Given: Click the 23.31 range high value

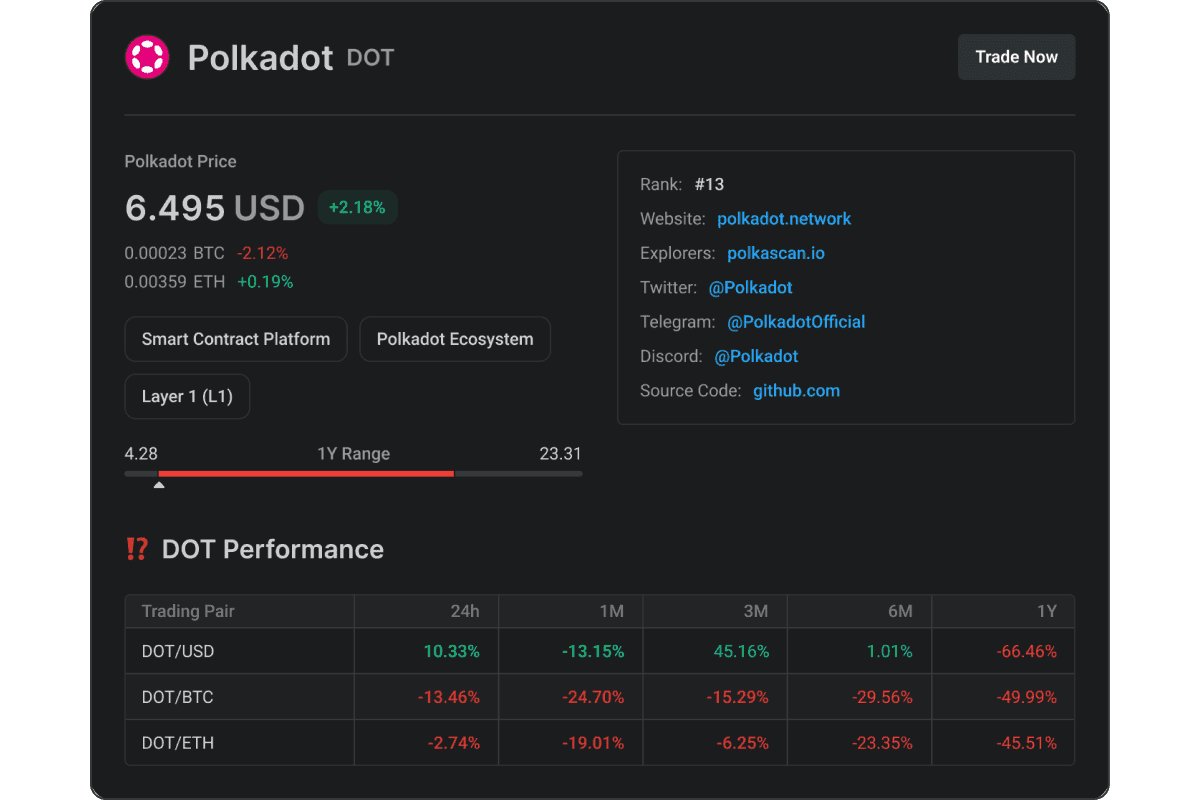Looking at the screenshot, I should (x=560, y=453).
